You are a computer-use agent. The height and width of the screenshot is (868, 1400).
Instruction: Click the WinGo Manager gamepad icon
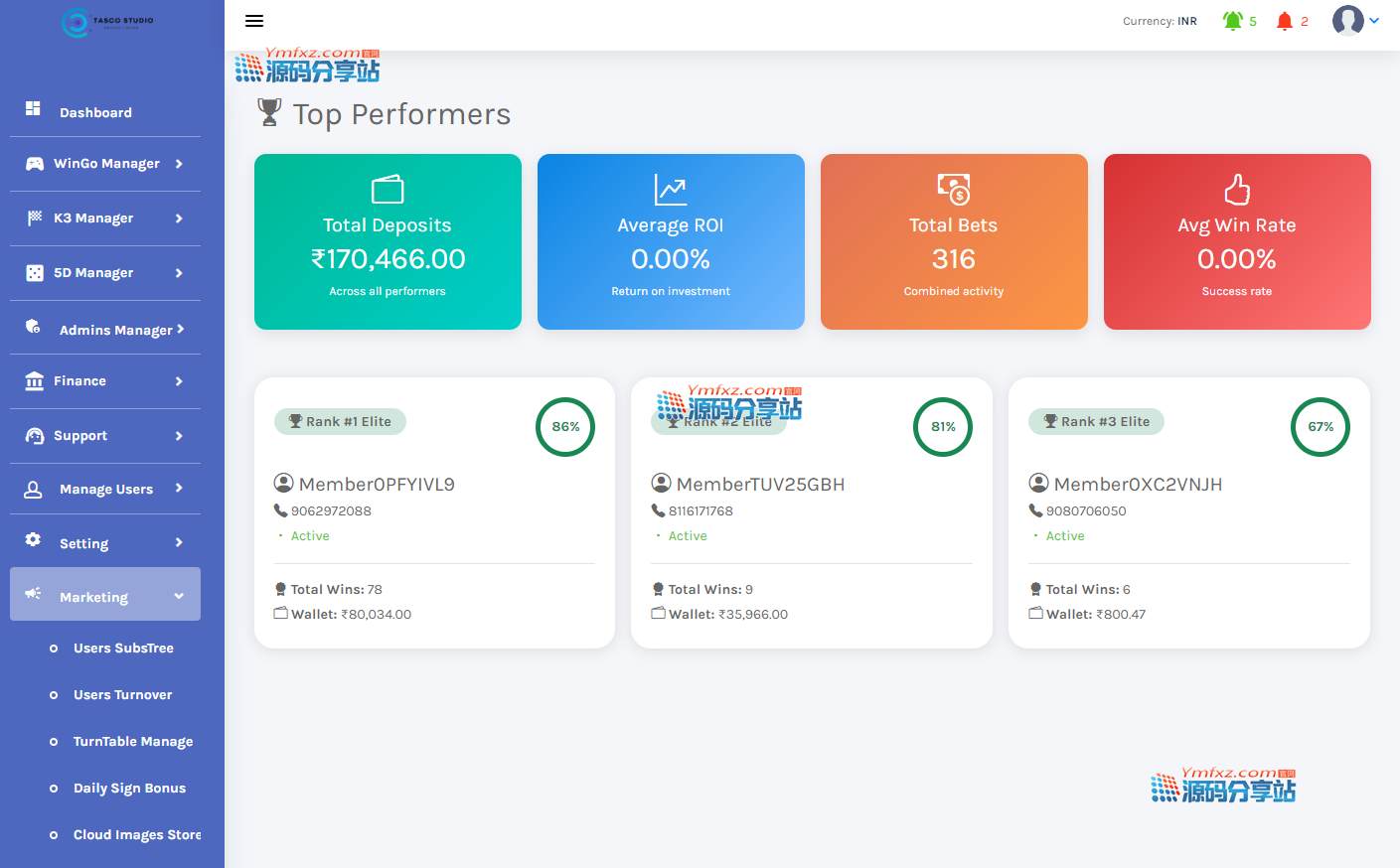point(35,164)
